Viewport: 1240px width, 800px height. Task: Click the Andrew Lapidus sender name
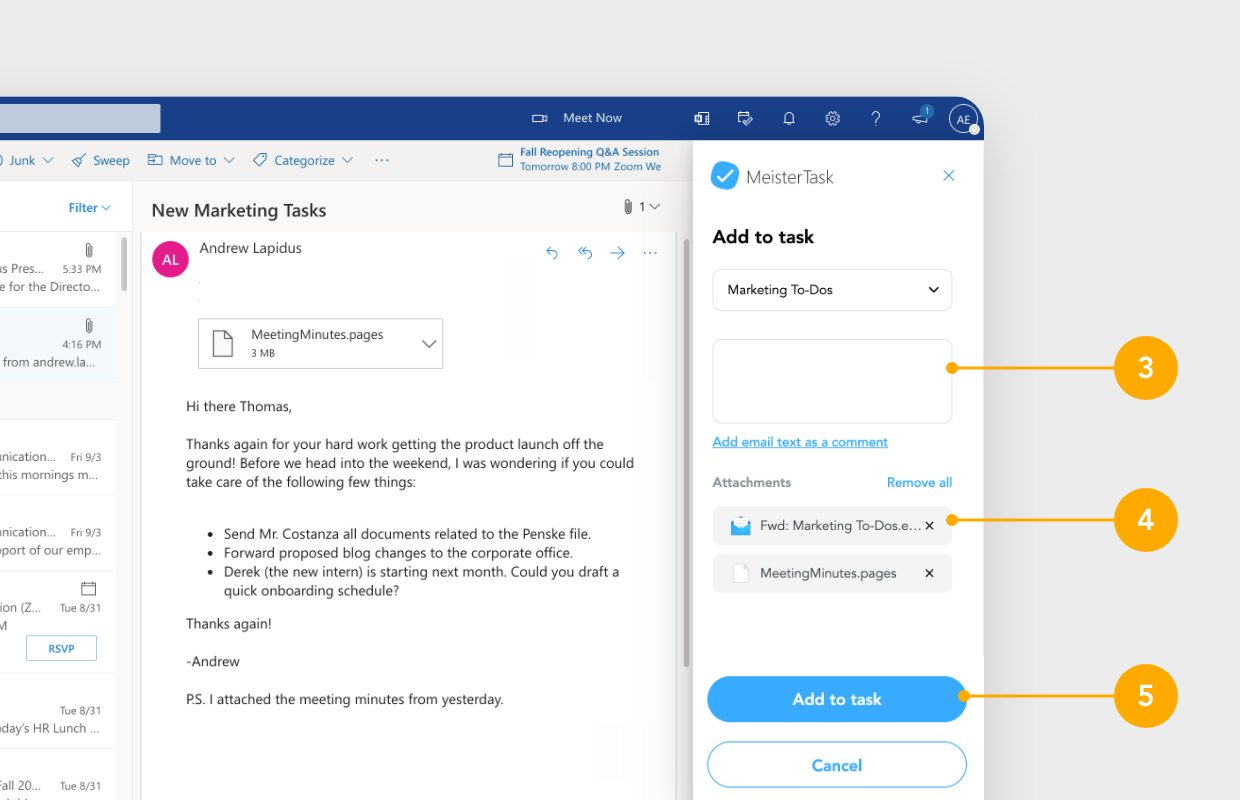click(x=250, y=248)
